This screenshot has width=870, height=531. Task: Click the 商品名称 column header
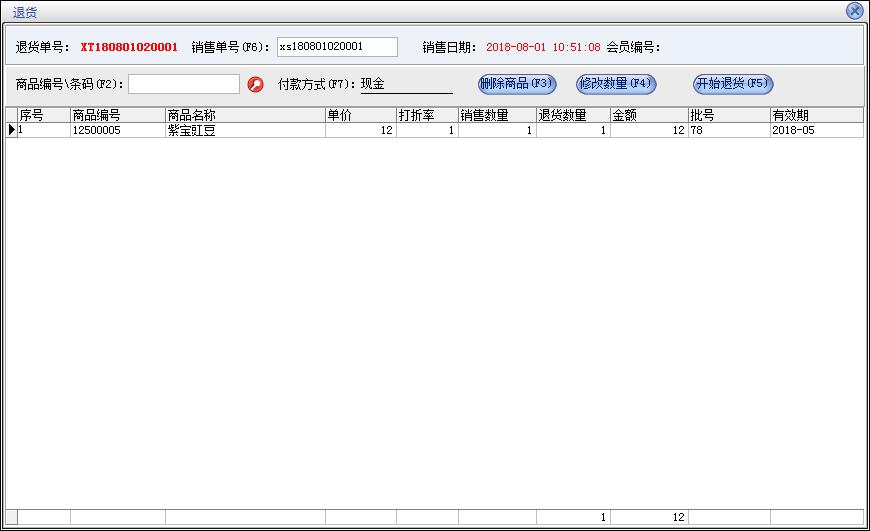[245, 115]
